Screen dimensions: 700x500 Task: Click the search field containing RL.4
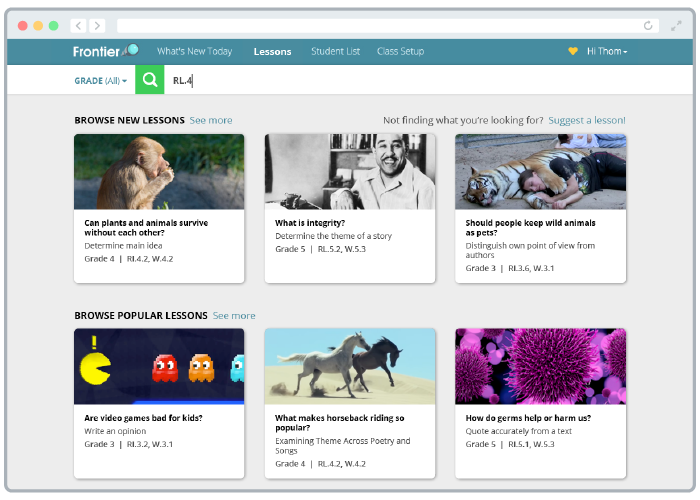(x=400, y=80)
